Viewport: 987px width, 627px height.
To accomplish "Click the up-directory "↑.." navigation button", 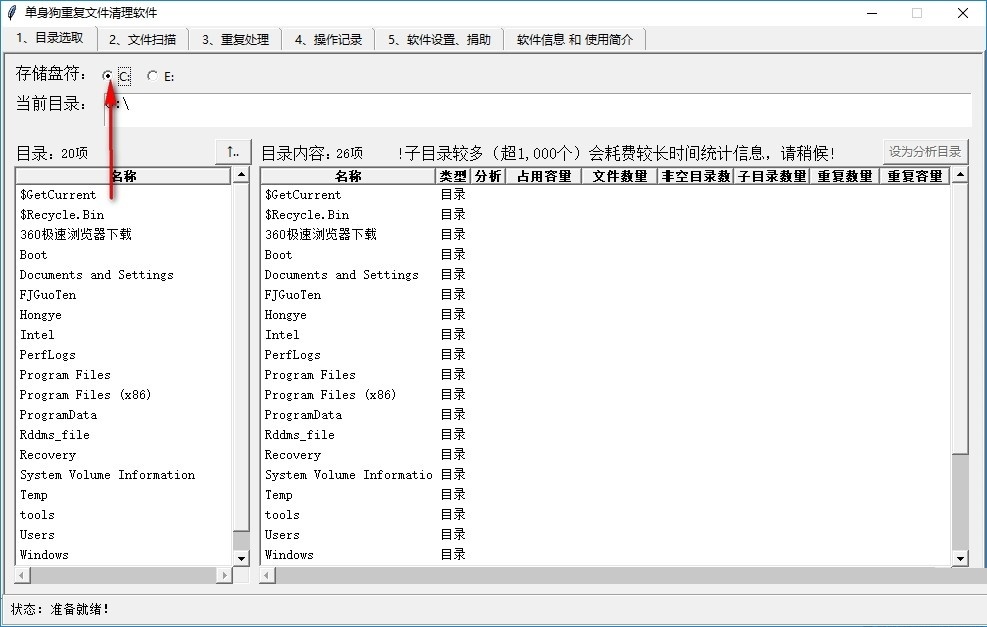I will point(230,151).
